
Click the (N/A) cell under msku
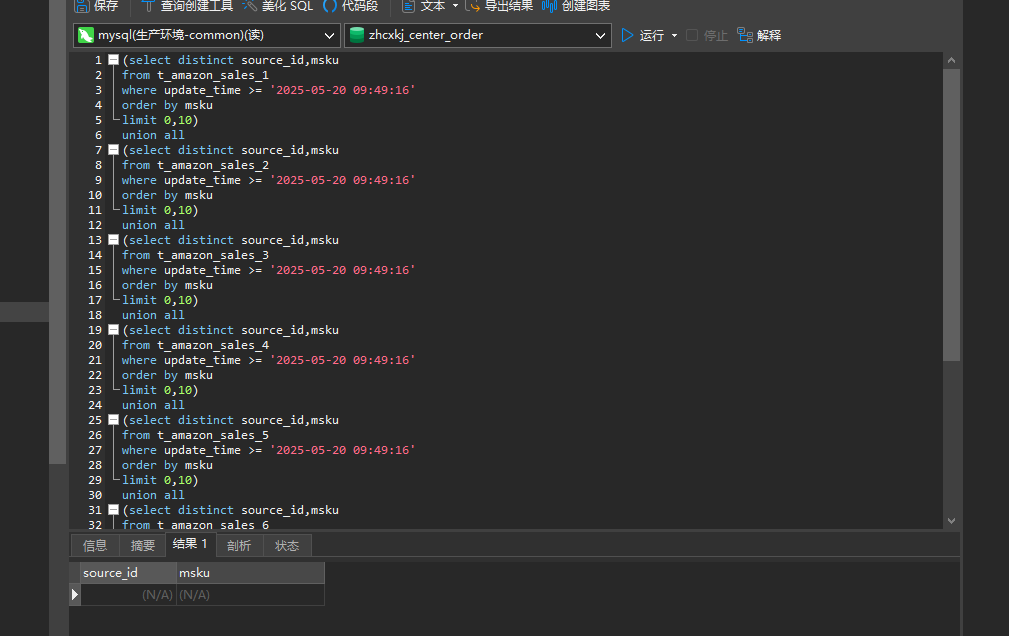(250, 595)
